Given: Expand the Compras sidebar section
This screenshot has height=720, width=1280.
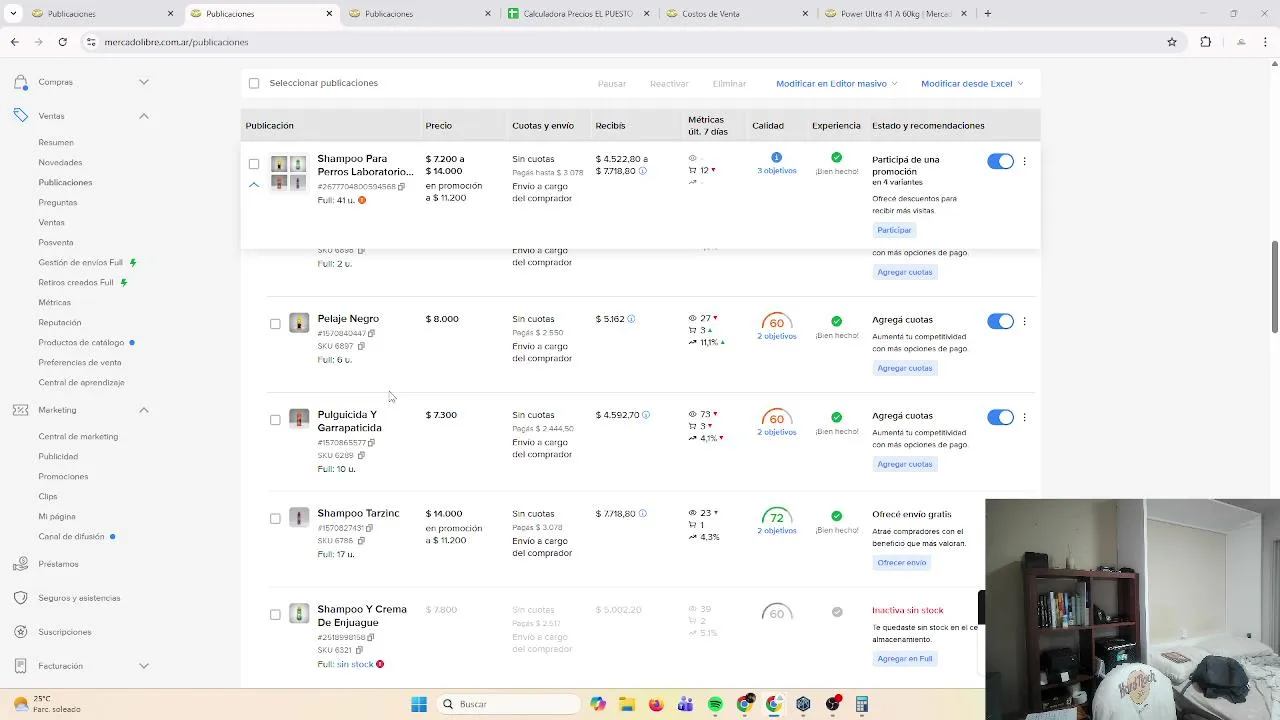Looking at the screenshot, I should (144, 82).
